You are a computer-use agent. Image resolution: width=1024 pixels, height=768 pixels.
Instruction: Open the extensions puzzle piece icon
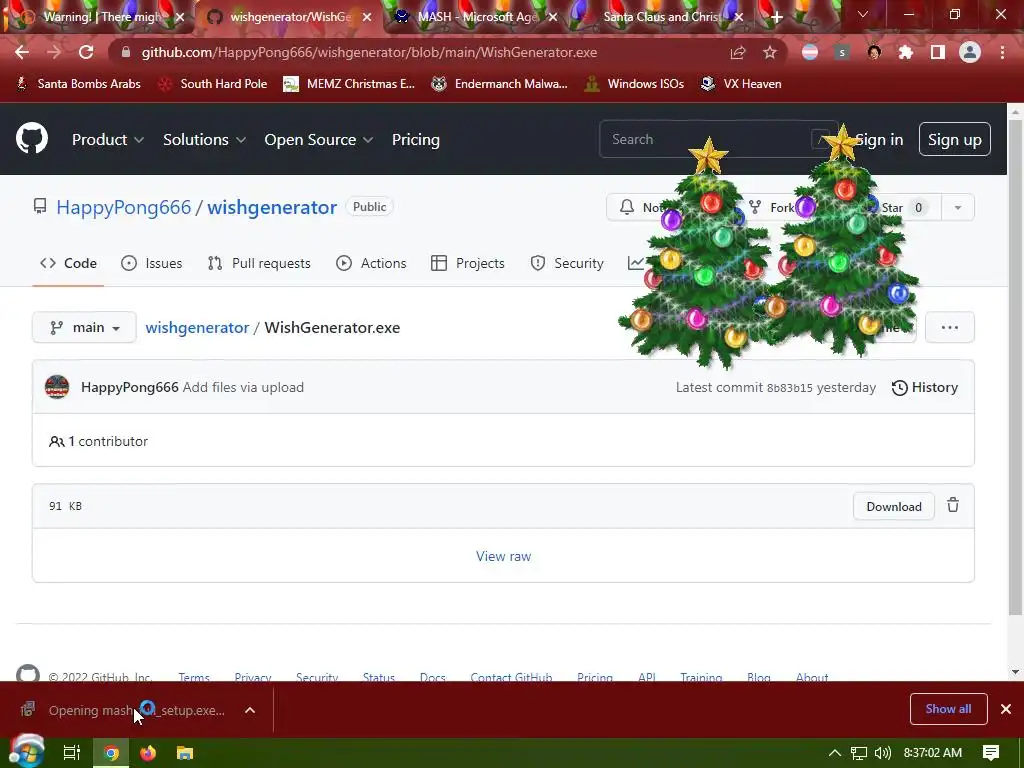click(x=906, y=52)
